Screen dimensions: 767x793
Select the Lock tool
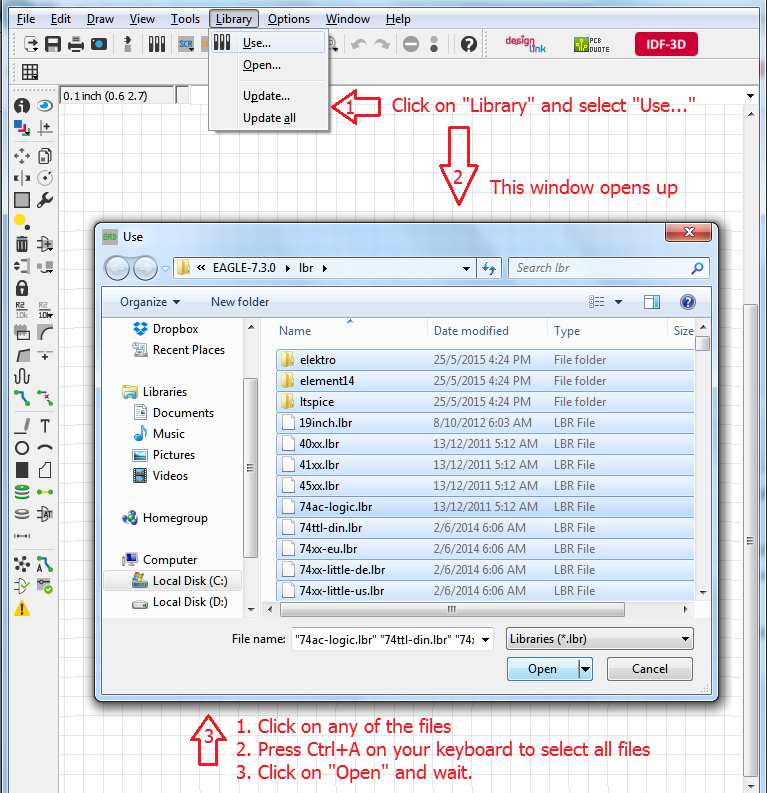pos(22,288)
